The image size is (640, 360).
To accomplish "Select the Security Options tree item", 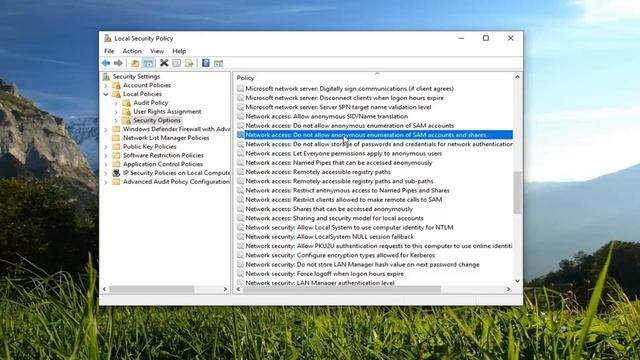I will (157, 120).
